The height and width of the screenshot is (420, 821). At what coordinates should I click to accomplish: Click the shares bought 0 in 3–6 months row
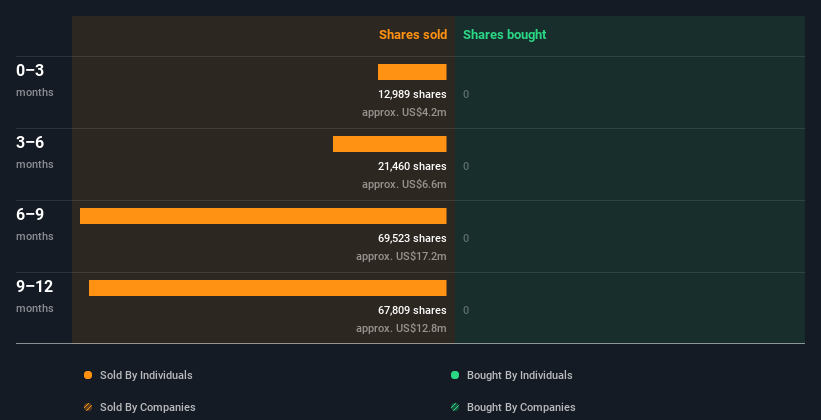coord(466,167)
